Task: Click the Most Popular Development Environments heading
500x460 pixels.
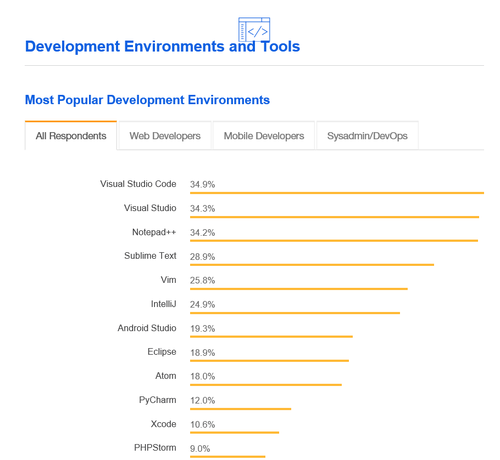Action: [x=147, y=100]
